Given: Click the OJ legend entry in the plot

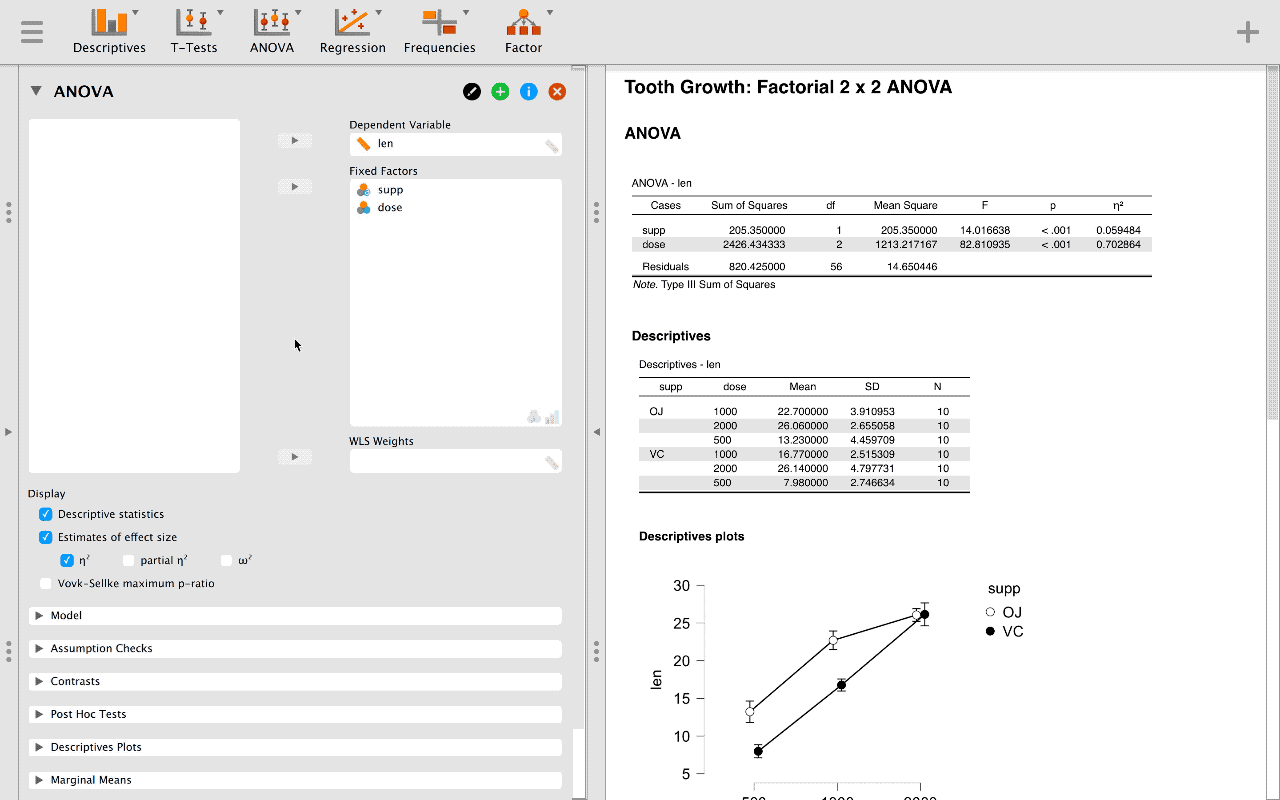Looking at the screenshot, I should click(x=1004, y=612).
